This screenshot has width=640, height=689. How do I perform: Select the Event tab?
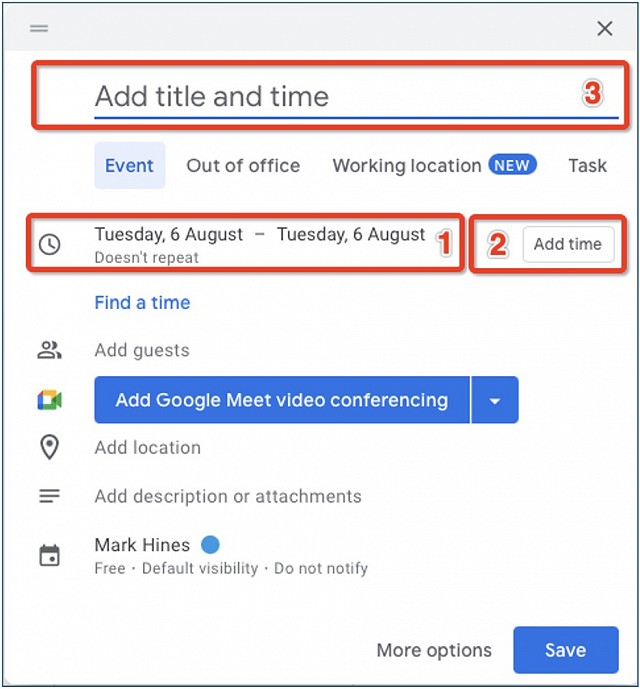[x=129, y=166]
